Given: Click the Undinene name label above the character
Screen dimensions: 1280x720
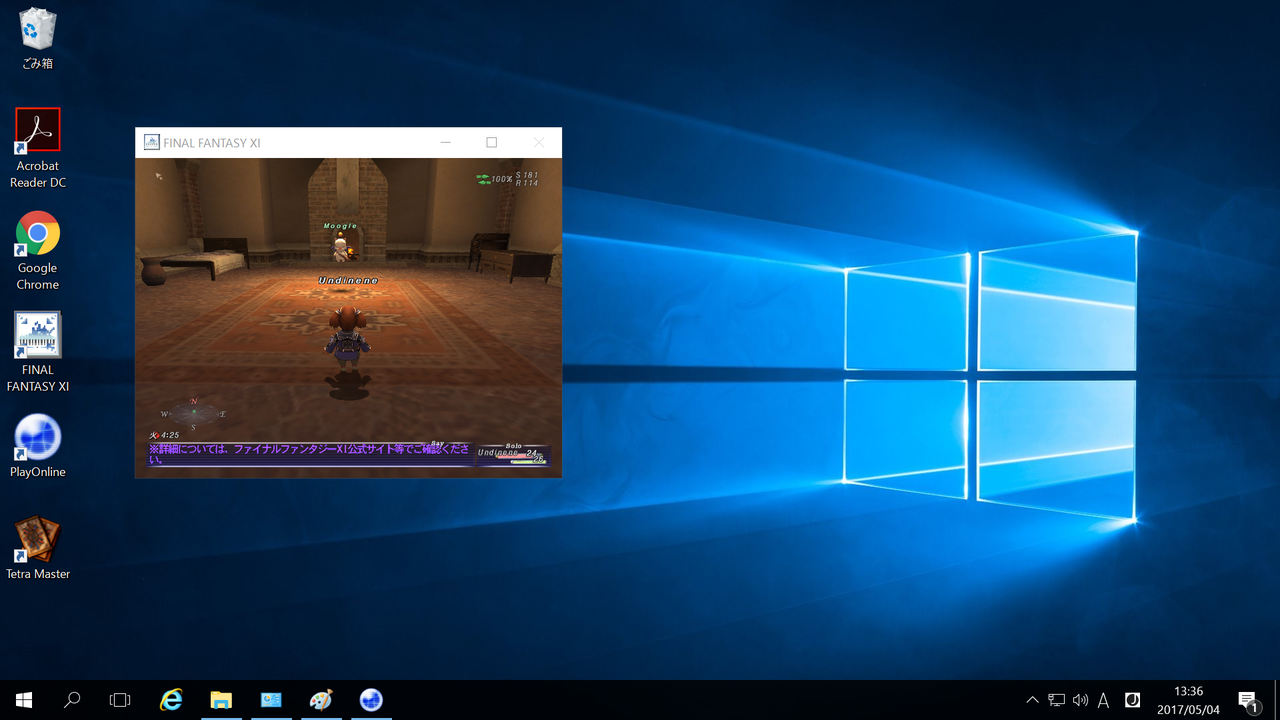Looking at the screenshot, I should (348, 281).
